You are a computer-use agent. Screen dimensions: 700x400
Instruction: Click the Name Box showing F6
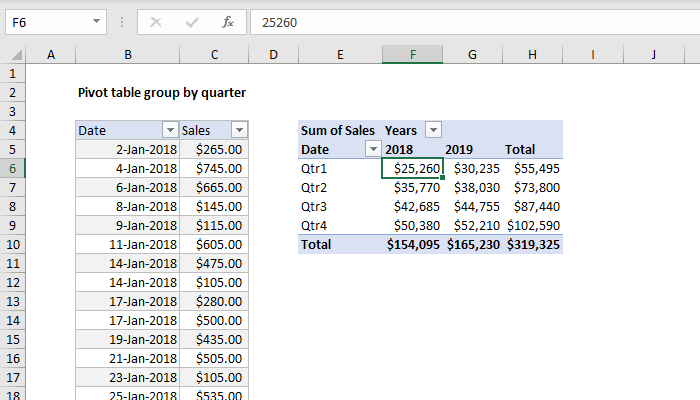click(x=56, y=22)
